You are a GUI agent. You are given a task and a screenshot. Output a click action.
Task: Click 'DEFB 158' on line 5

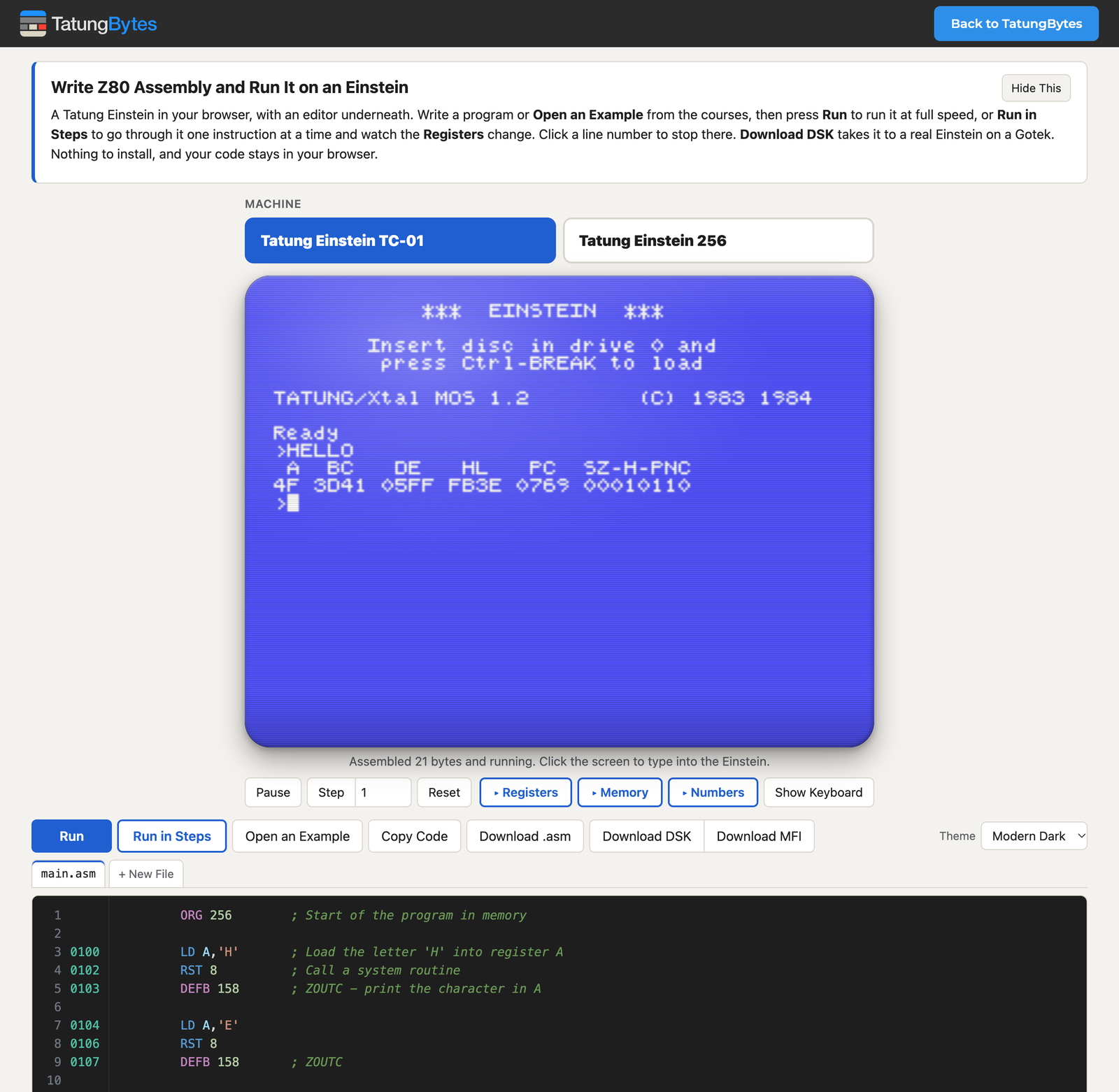click(x=209, y=989)
